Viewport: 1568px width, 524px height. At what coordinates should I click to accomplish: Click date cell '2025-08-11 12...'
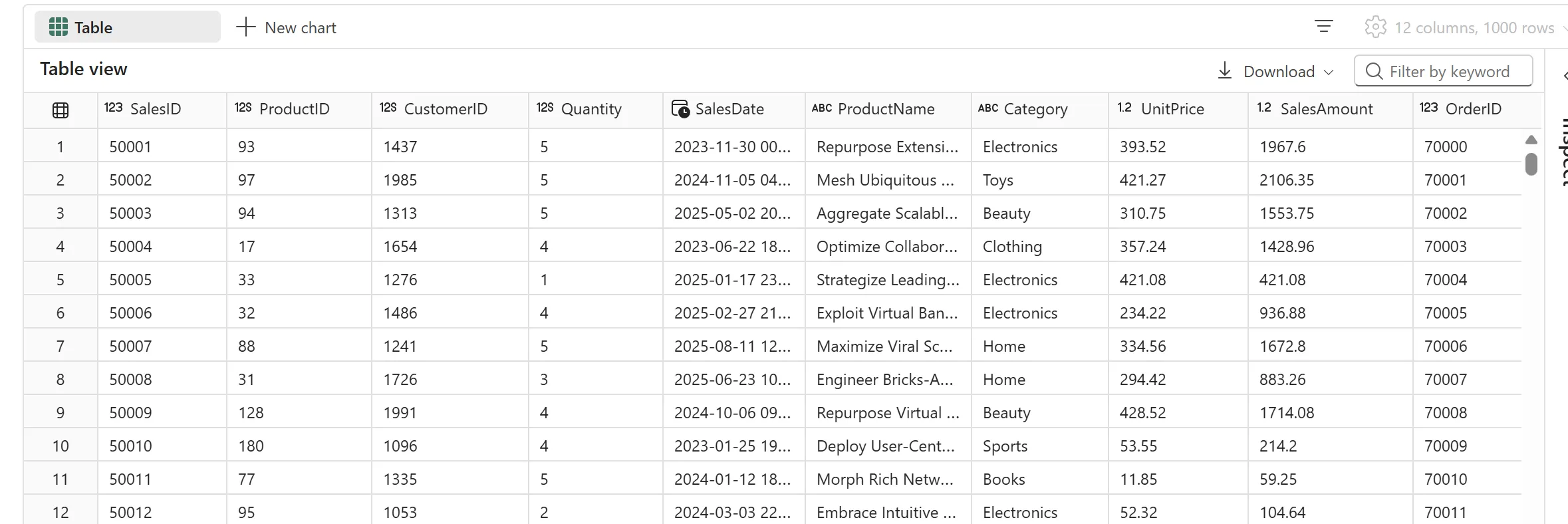734,346
